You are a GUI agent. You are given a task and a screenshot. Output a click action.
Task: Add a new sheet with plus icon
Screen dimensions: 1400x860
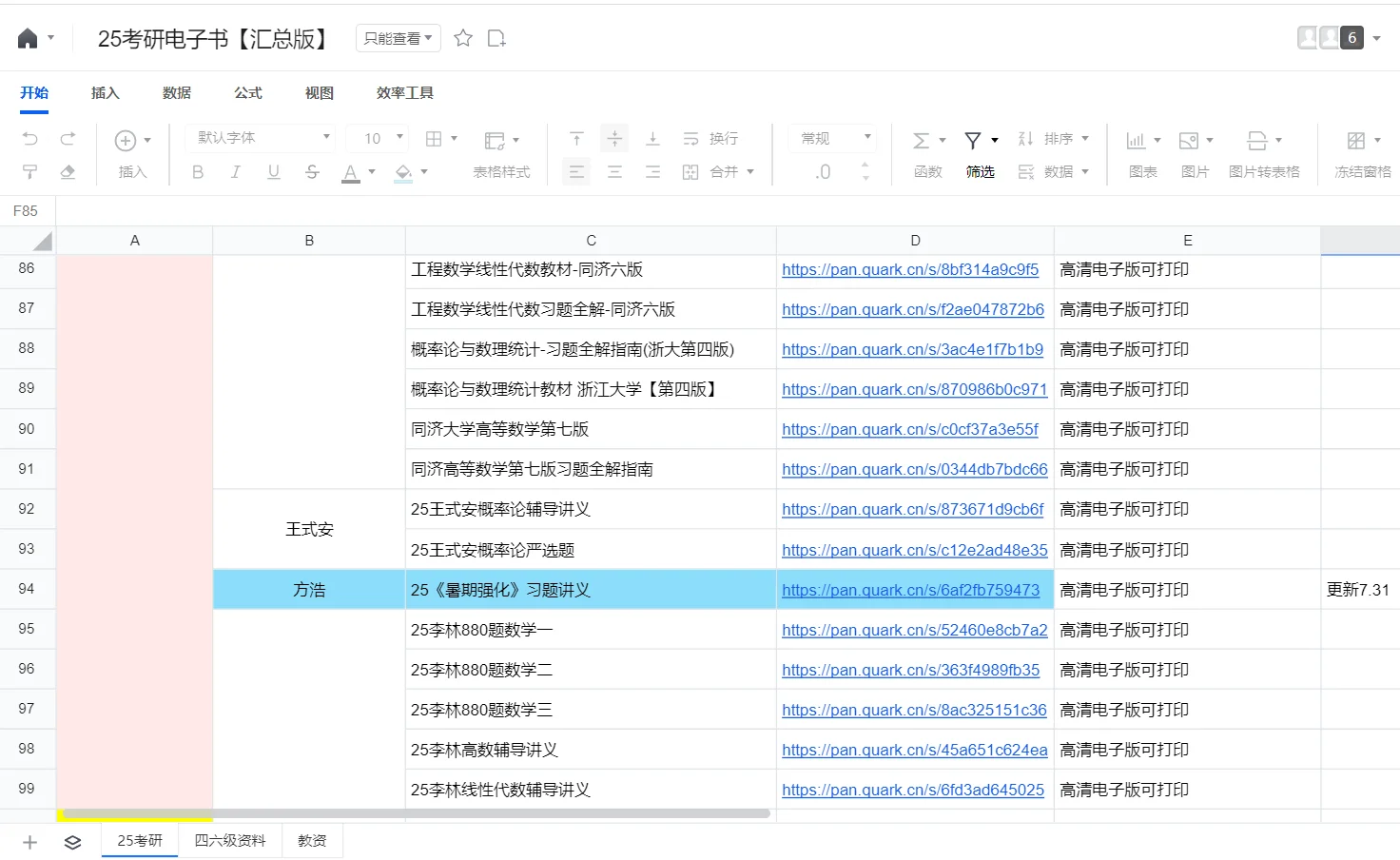(x=29, y=842)
